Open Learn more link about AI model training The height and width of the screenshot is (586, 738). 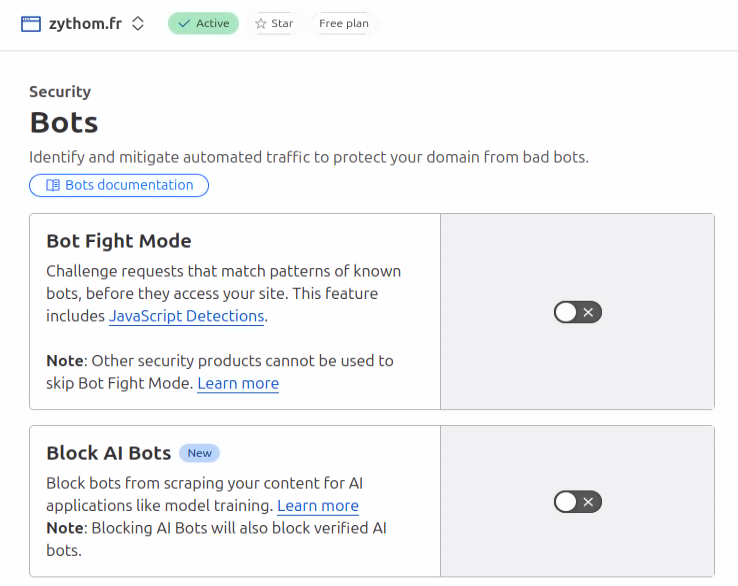point(318,506)
